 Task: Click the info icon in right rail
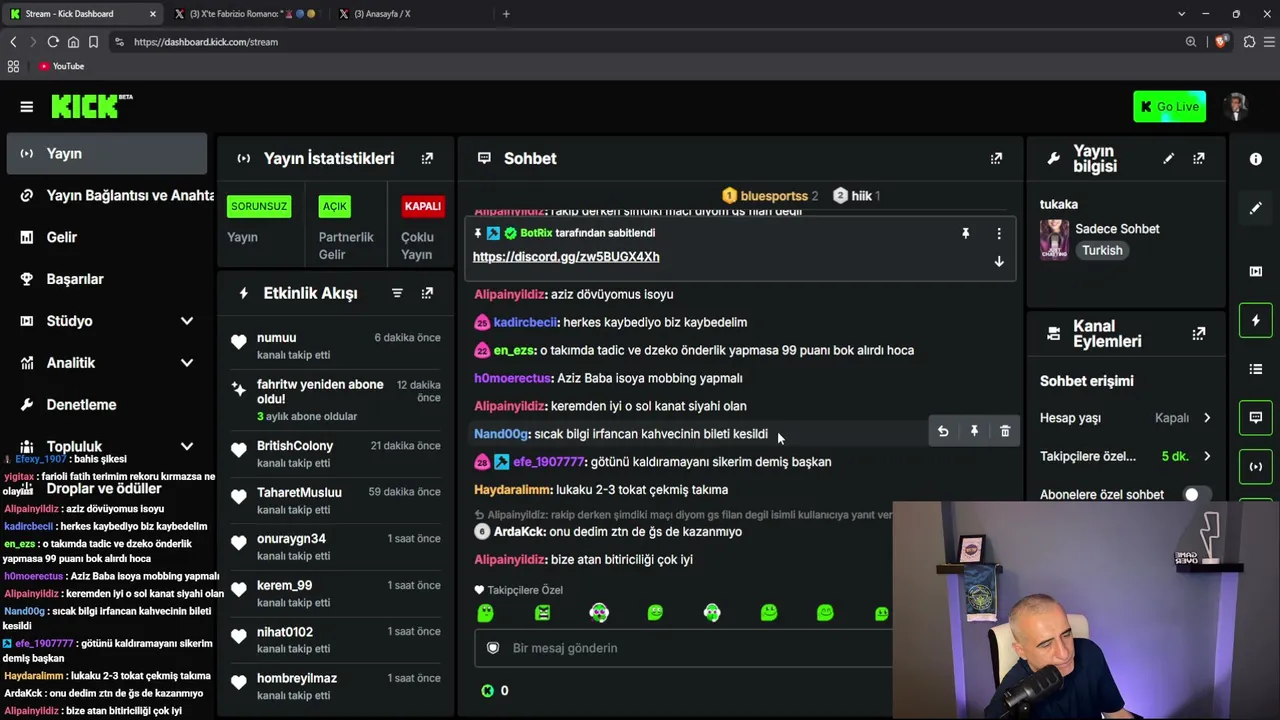coord(1256,159)
